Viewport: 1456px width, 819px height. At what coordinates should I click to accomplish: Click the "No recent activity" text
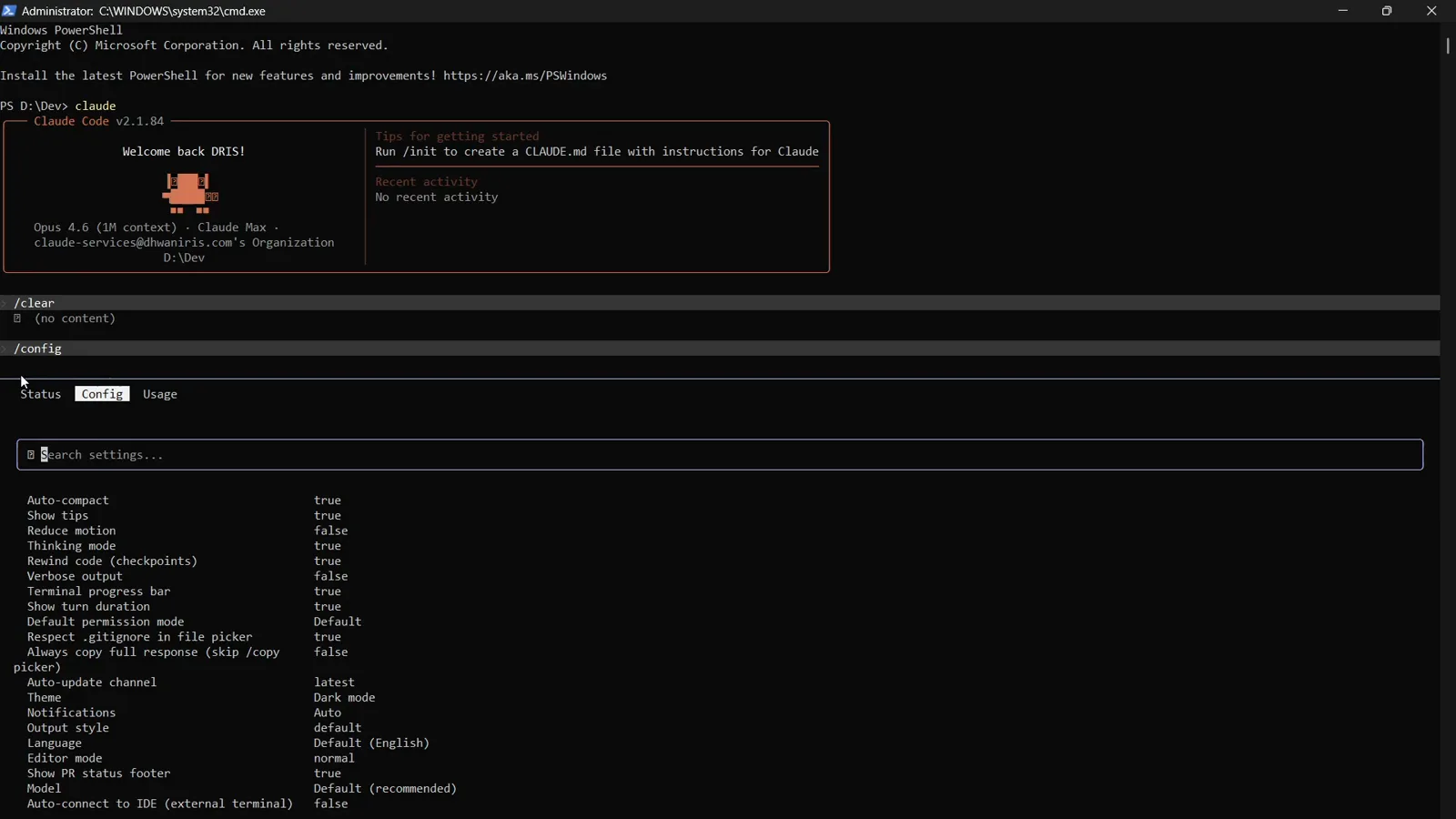click(x=437, y=197)
